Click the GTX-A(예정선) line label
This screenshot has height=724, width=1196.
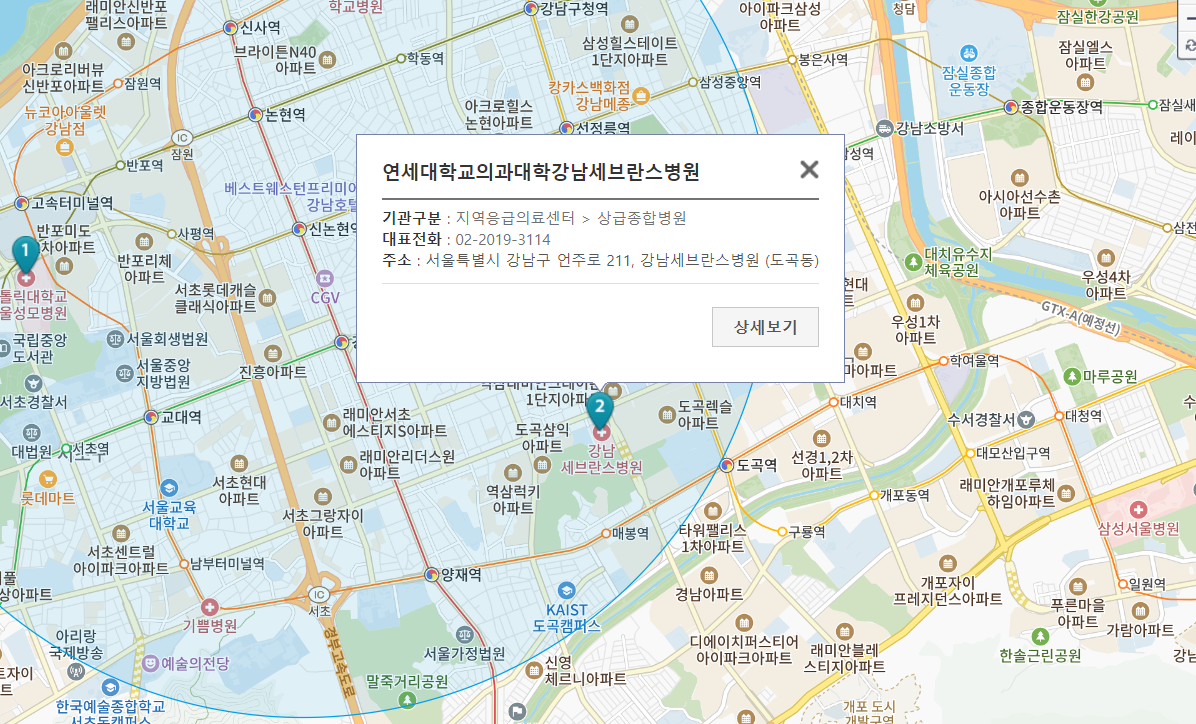(x=1081, y=318)
